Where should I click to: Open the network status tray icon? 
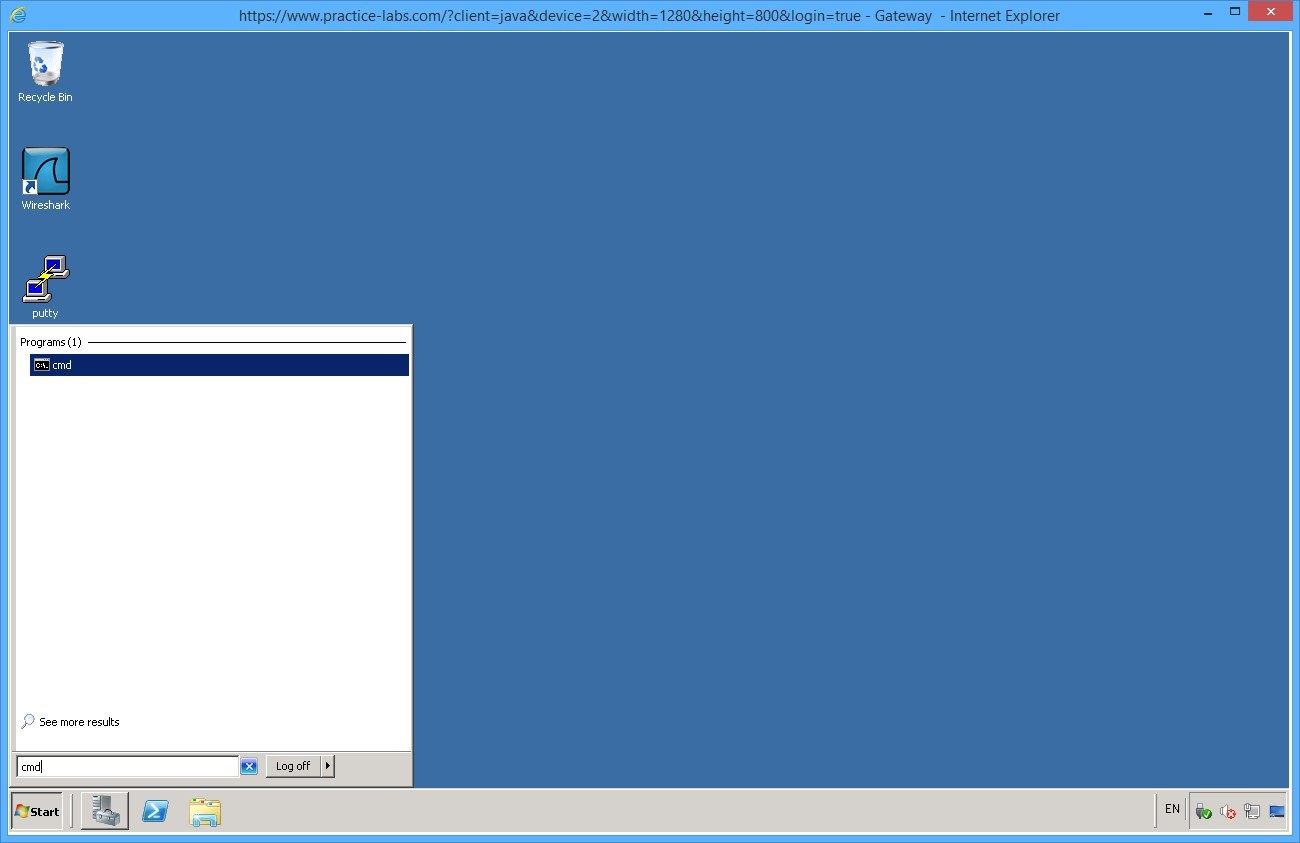click(x=1251, y=810)
